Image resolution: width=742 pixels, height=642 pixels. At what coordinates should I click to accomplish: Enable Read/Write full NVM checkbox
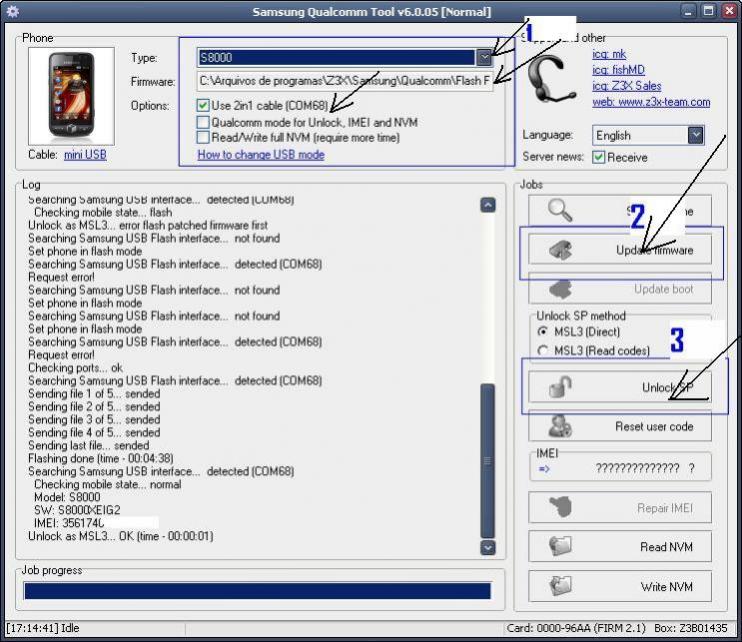(203, 137)
